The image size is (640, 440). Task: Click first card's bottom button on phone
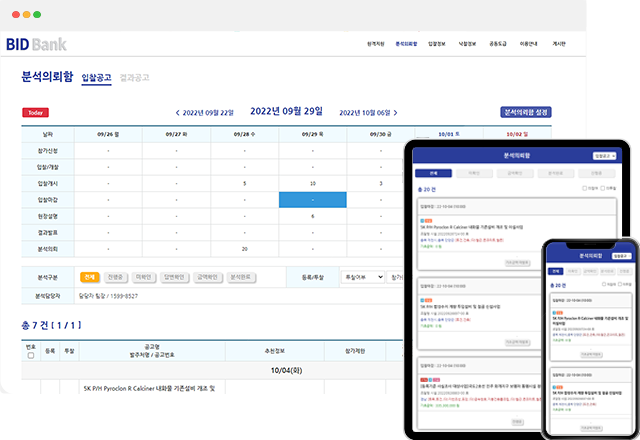[x=591, y=354]
